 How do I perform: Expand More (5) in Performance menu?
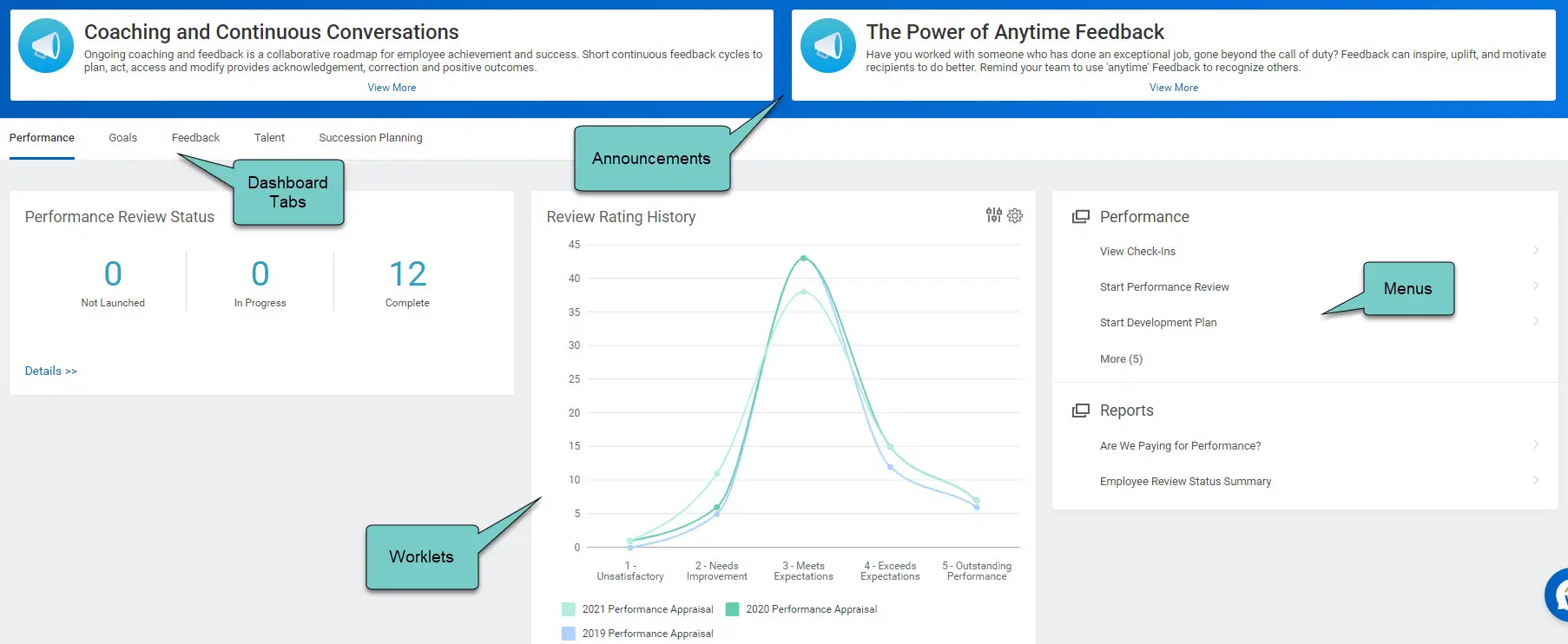[x=1121, y=358]
